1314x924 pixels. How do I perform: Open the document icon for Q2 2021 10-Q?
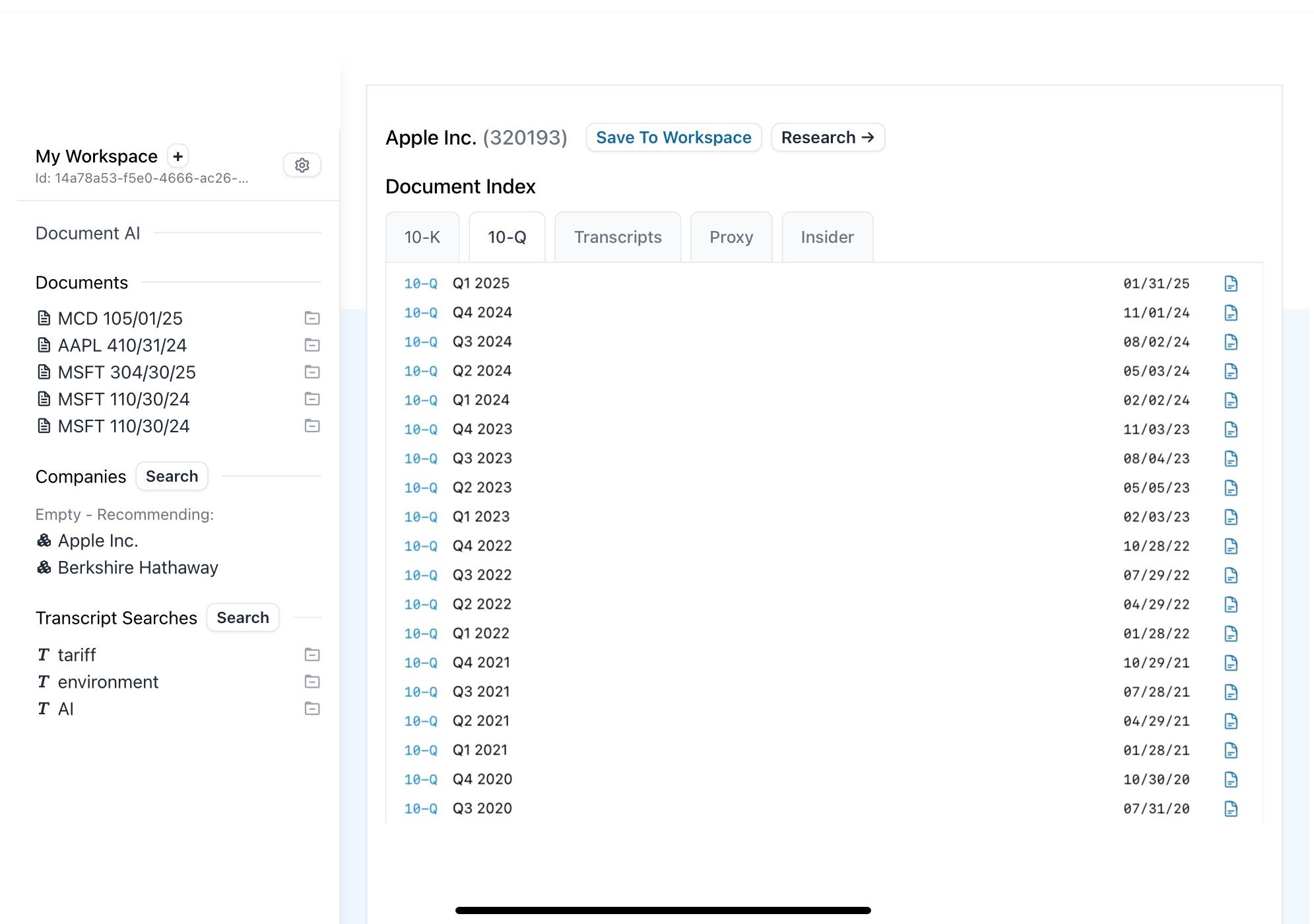point(1231,721)
